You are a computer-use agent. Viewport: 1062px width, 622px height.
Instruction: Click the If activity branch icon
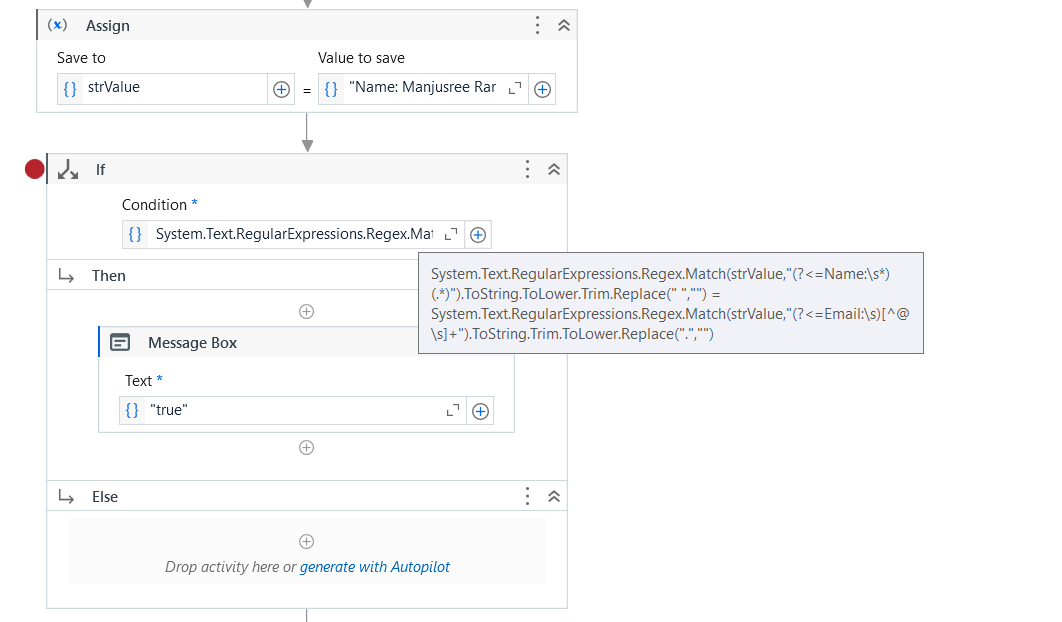click(68, 169)
